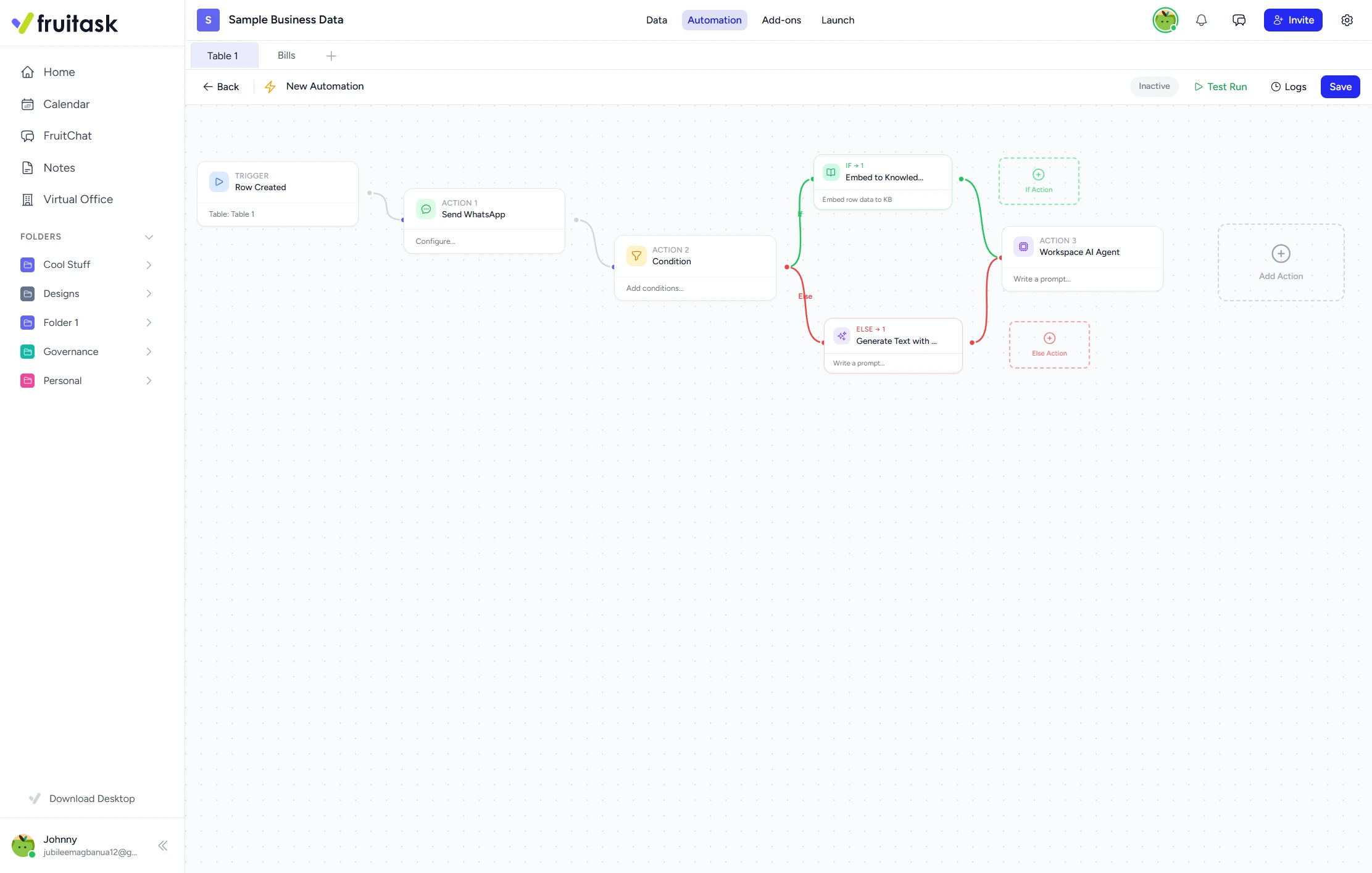Expand the Cool Stuff folder
Viewport: 1372px width, 873px height.
click(149, 265)
